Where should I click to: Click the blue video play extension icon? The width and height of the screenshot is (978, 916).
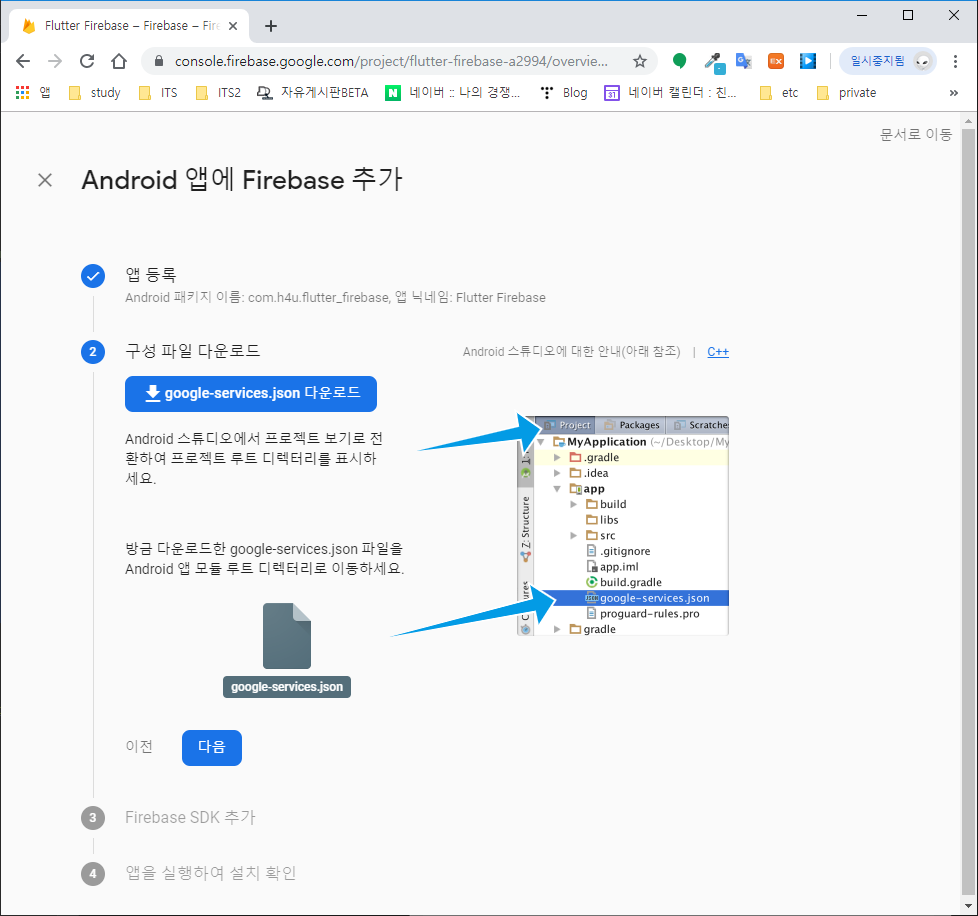pyautogui.click(x=808, y=61)
